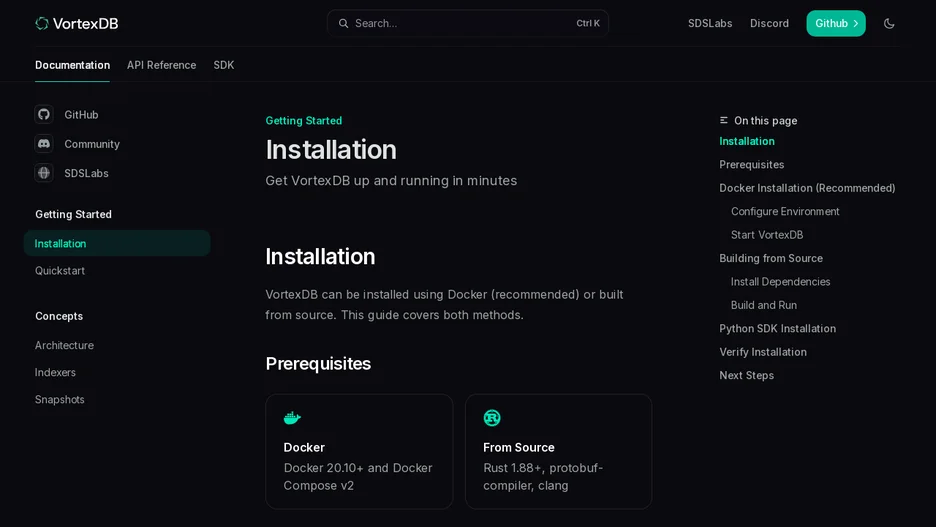936x527 pixels.
Task: Click the search magnifier icon
Action: click(x=343, y=23)
